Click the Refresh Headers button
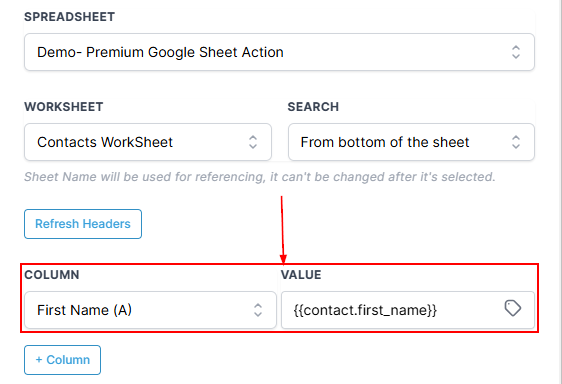The image size is (562, 384). [x=83, y=224]
